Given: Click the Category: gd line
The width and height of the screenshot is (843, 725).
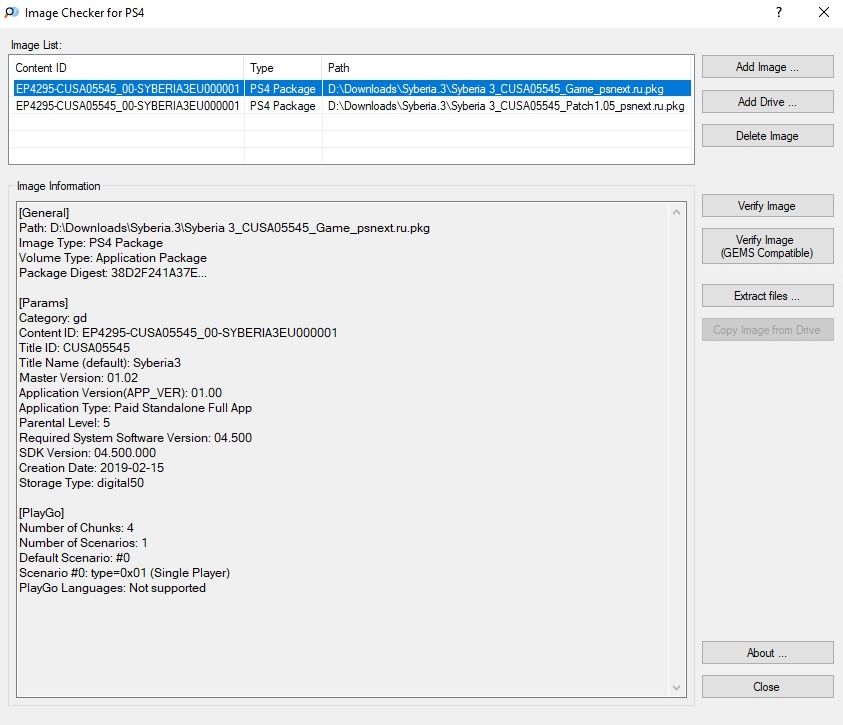Looking at the screenshot, I should (x=53, y=318).
